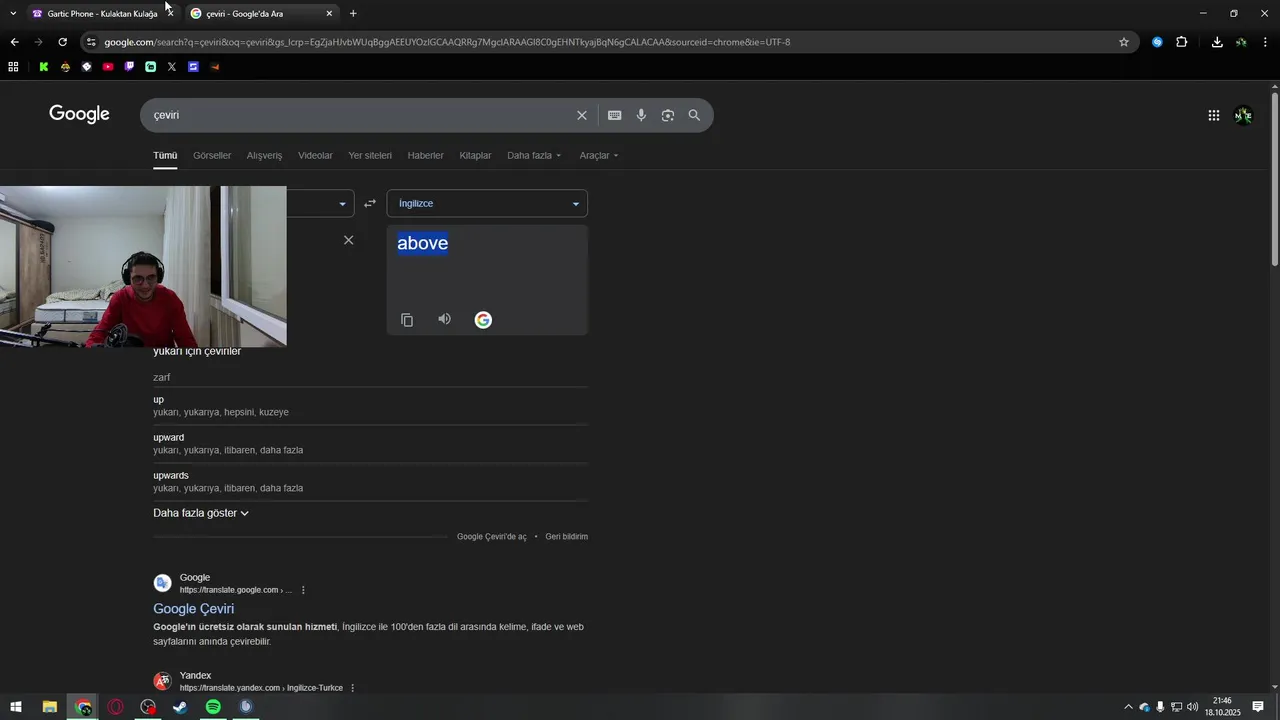Open the Chrome profile icon in the toolbar
Viewport: 1280px width, 720px height.
(x=1241, y=42)
